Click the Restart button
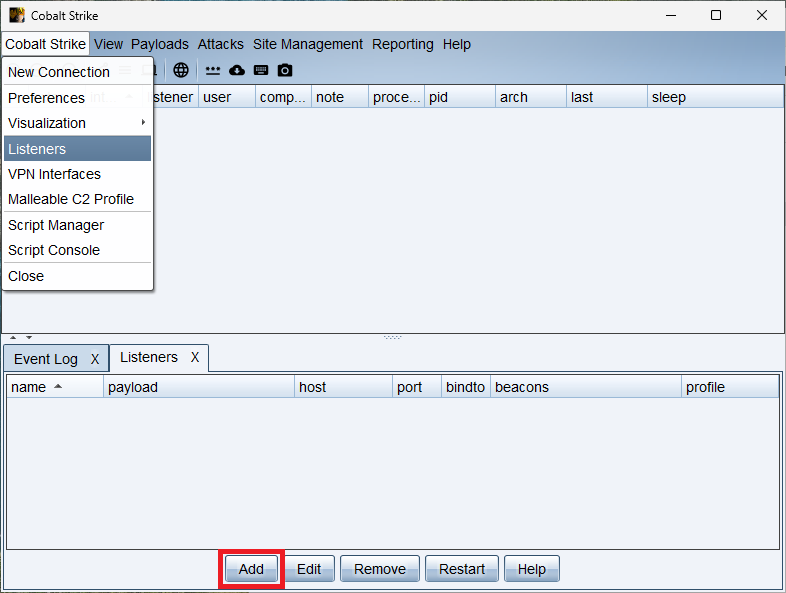The width and height of the screenshot is (786, 593). [462, 569]
